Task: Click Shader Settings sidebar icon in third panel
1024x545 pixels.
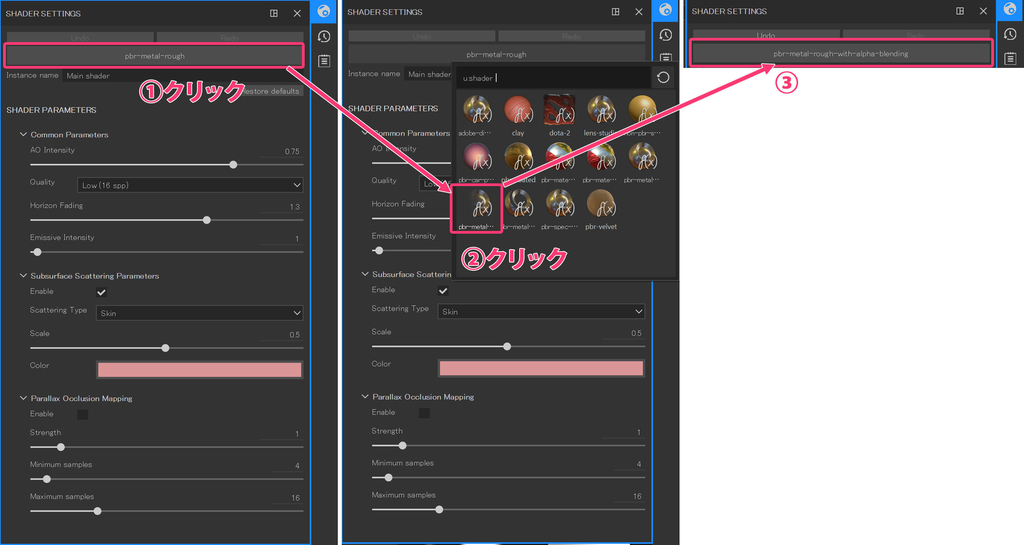Action: [x=1010, y=9]
